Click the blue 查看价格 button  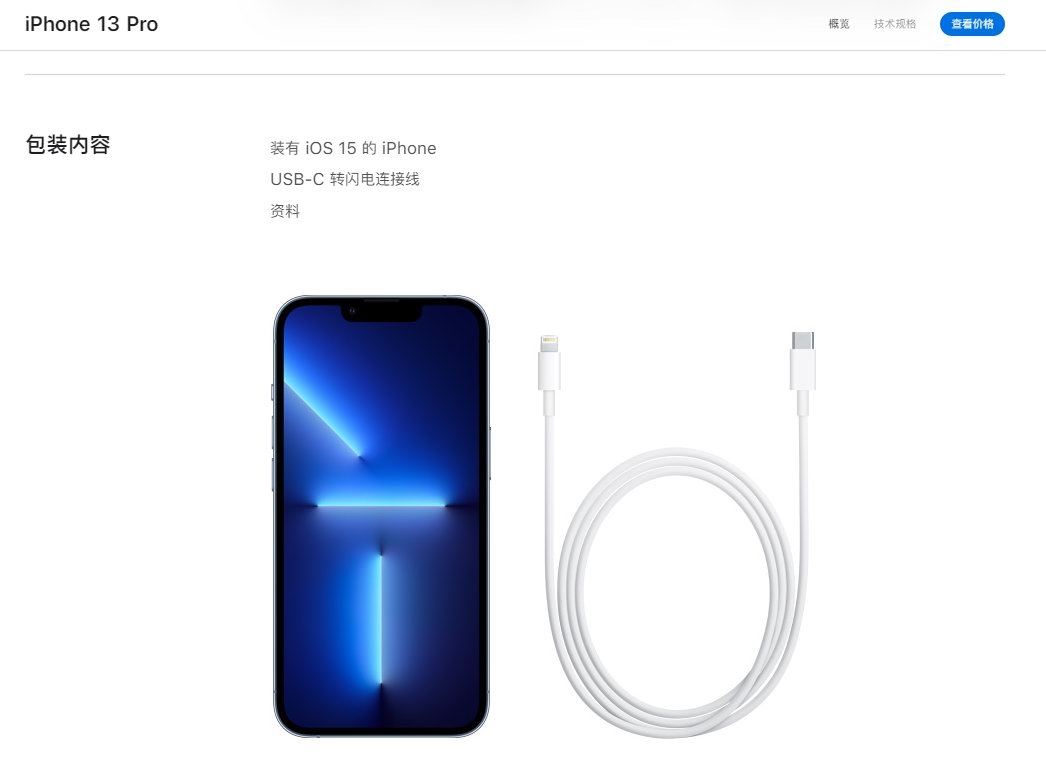[972, 24]
